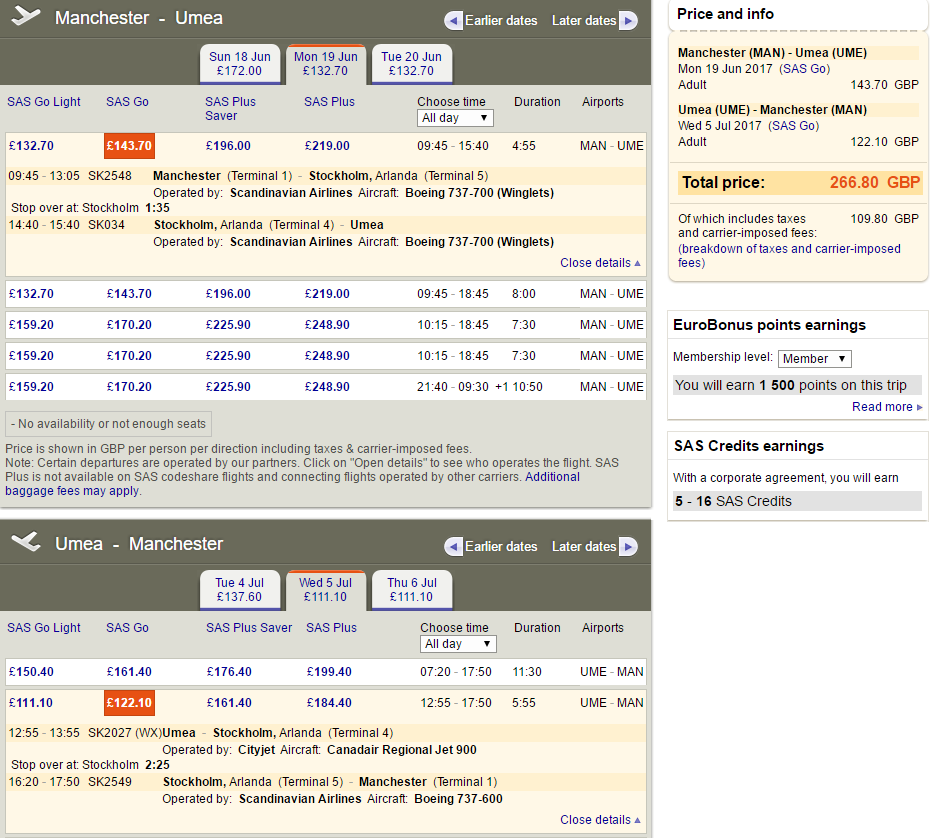
Task: Select the Wed 5 Jul date tab
Action: 326,590
